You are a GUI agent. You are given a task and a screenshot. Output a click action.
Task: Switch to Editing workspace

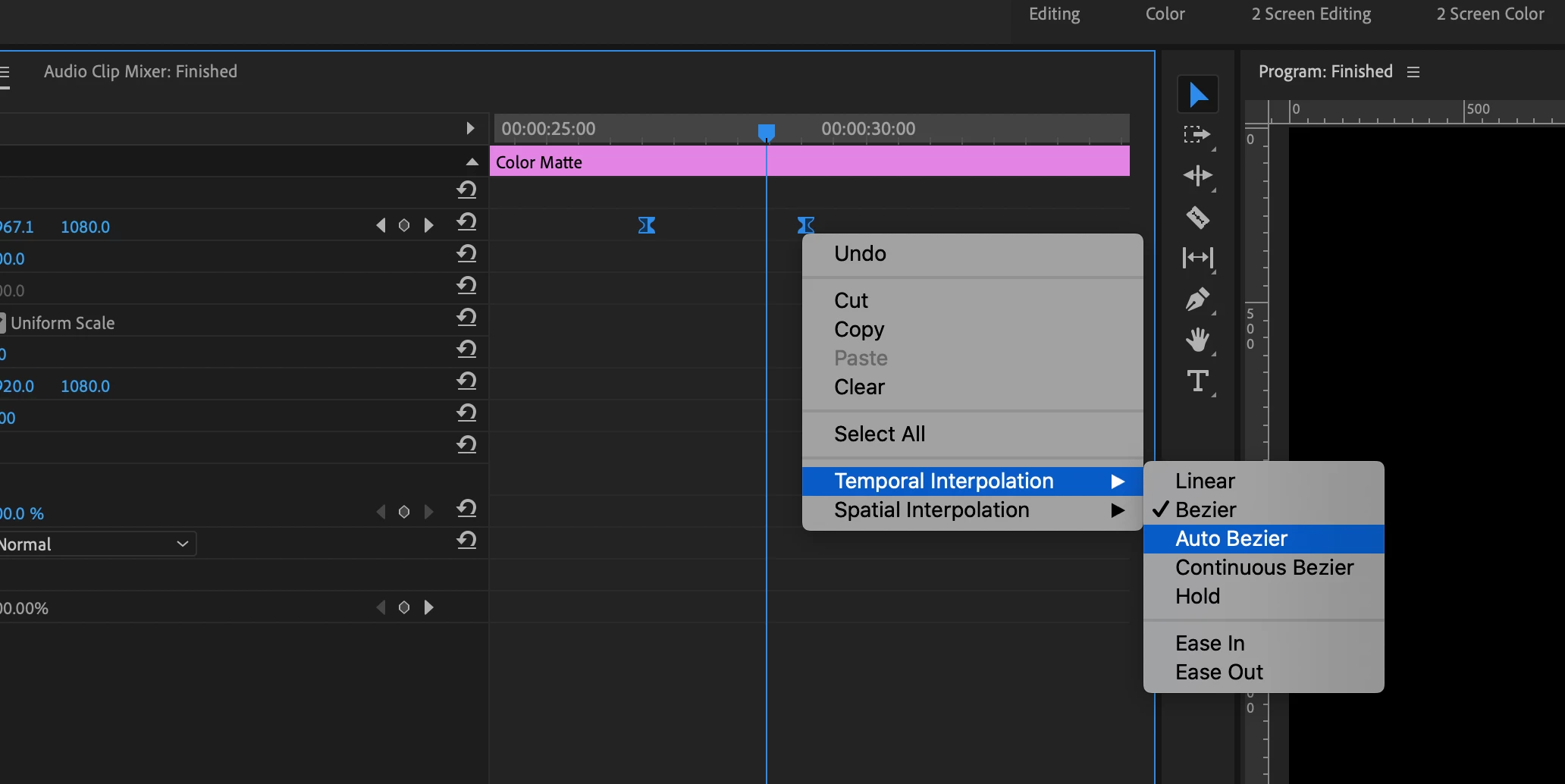click(x=1054, y=14)
